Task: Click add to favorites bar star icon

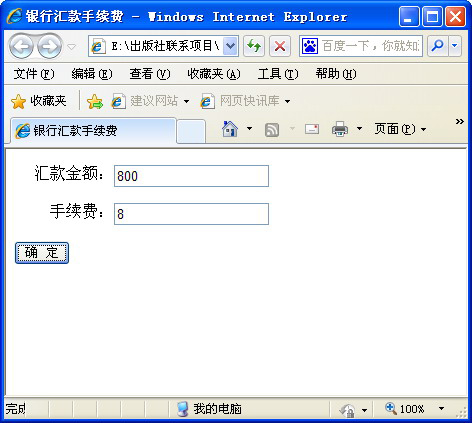Action: click(x=95, y=101)
